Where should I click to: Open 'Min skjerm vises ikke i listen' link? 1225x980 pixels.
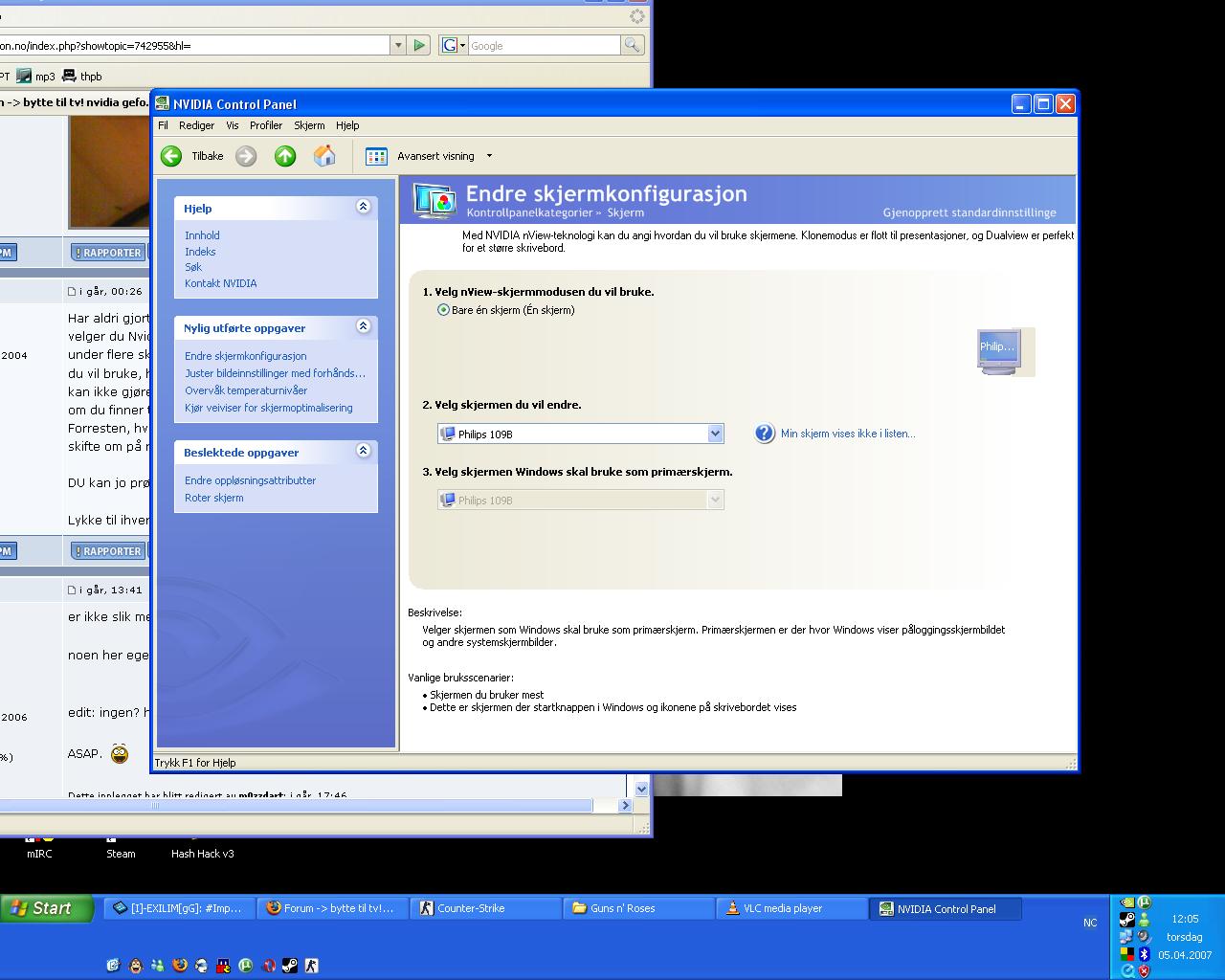(x=848, y=434)
